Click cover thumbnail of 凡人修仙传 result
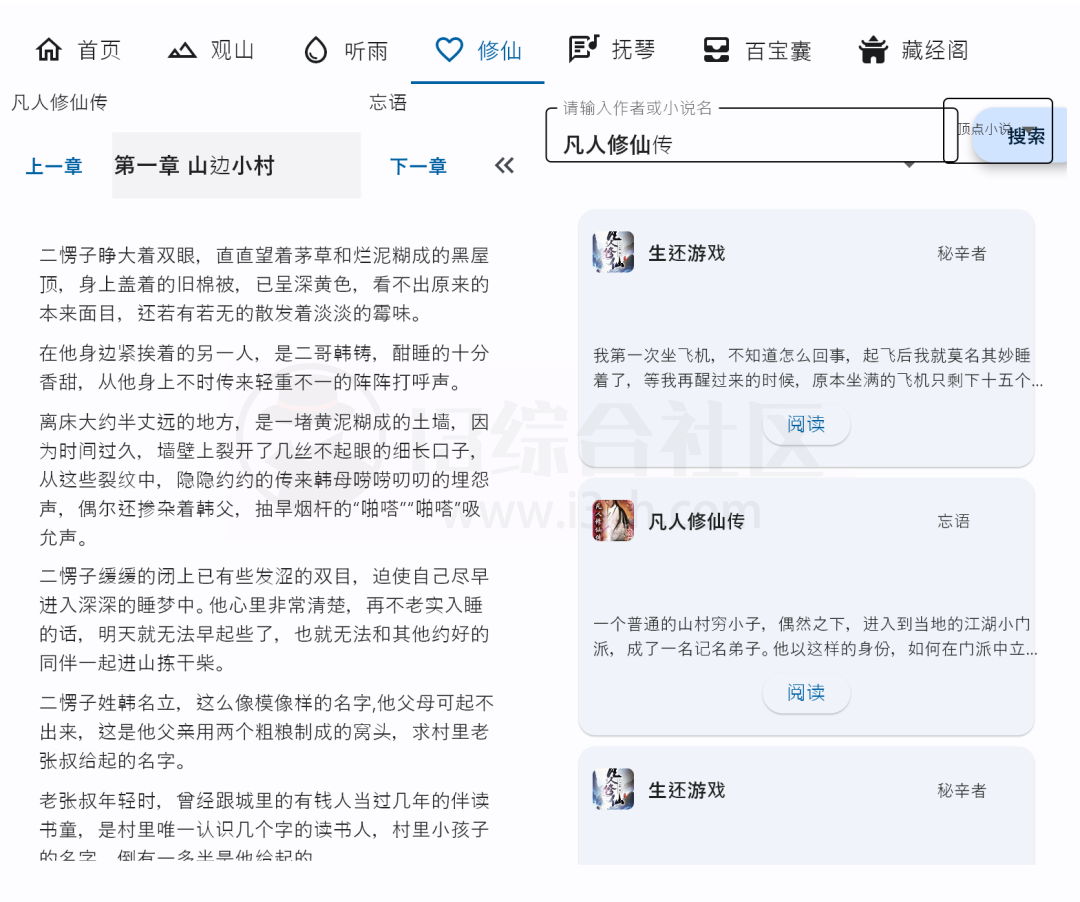 [x=613, y=521]
